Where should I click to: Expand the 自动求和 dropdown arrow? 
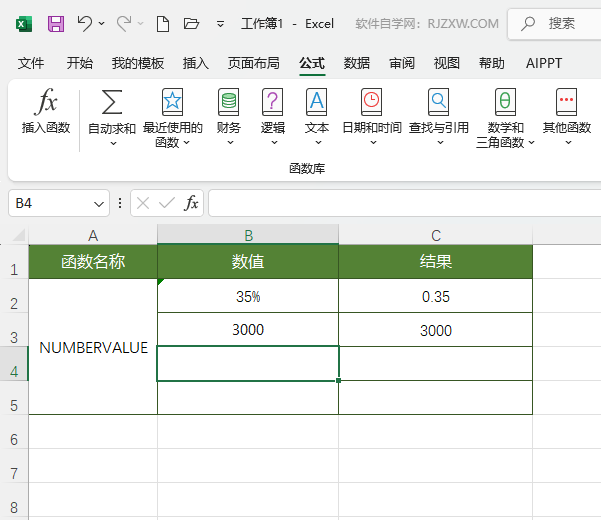click(x=113, y=144)
